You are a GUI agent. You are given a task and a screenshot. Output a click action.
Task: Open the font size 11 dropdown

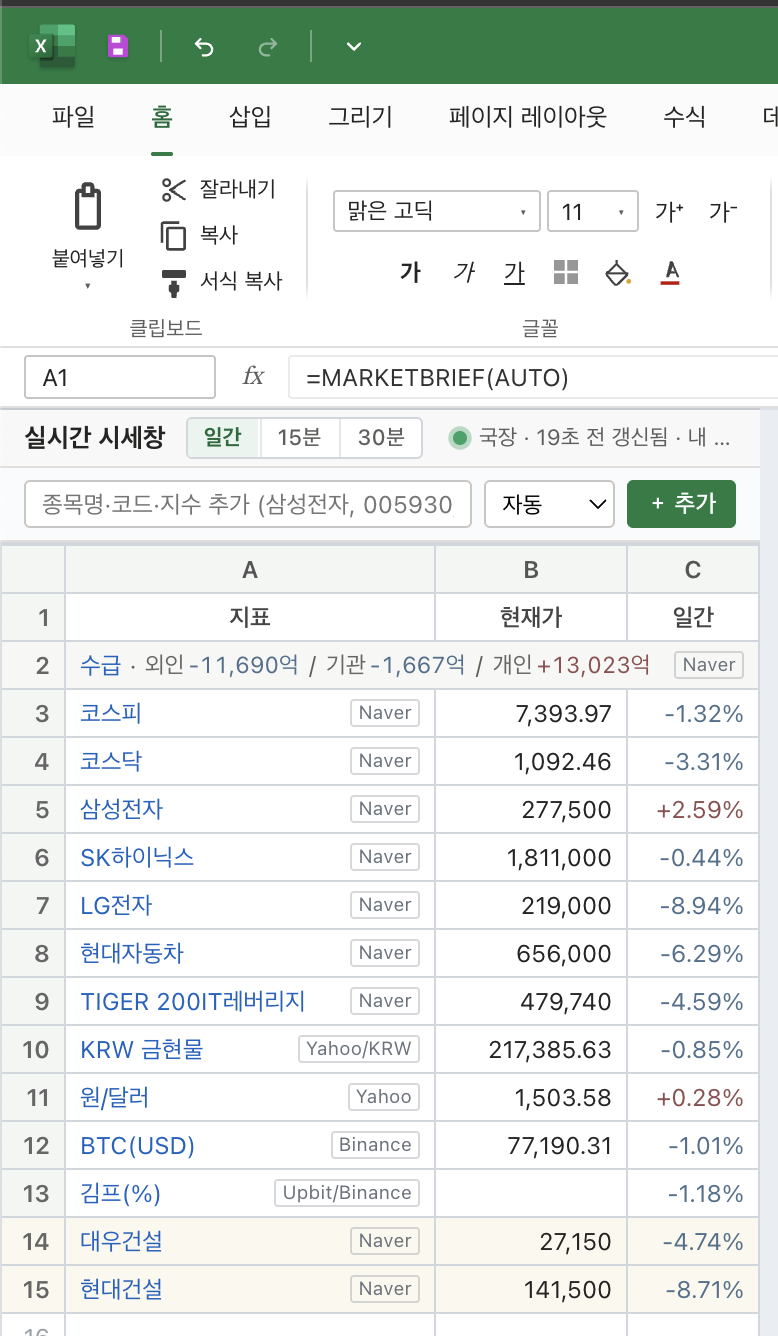click(593, 211)
